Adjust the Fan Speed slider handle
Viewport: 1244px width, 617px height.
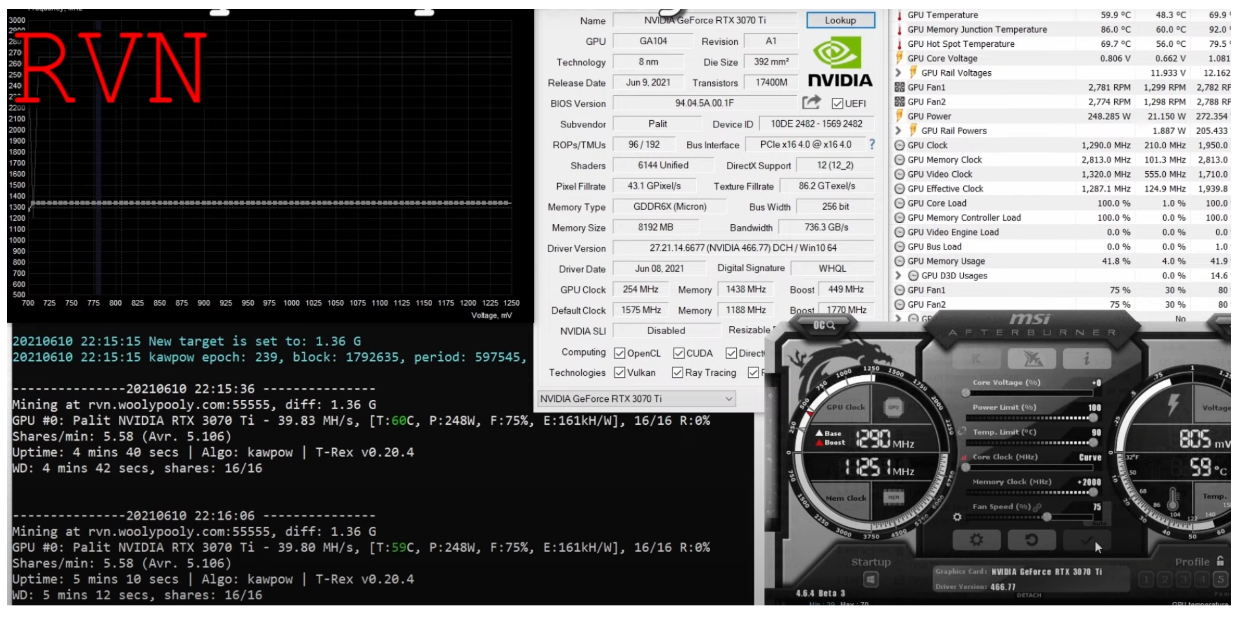click(x=1046, y=517)
